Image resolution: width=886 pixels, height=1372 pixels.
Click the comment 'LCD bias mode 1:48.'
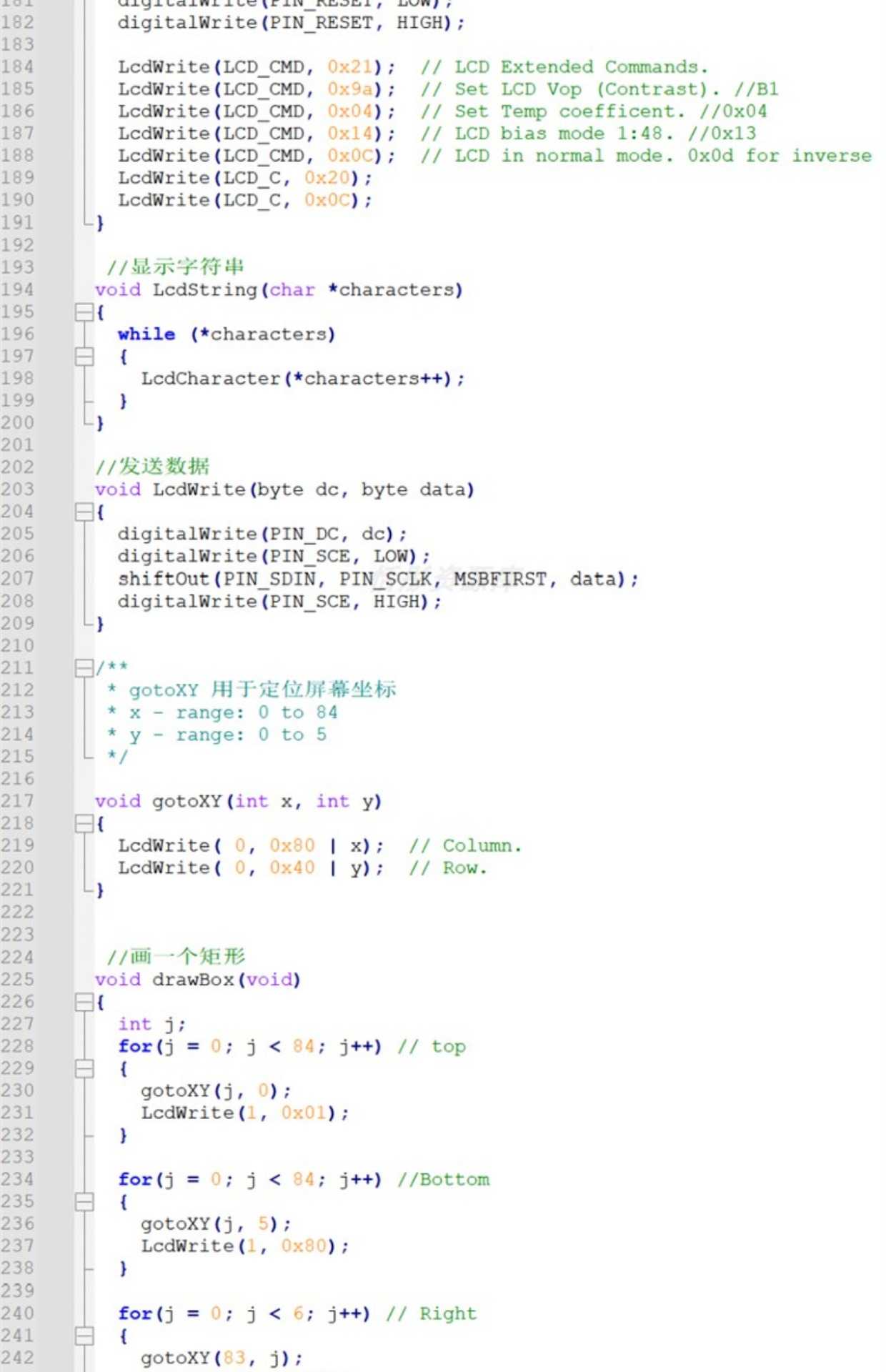(x=564, y=134)
